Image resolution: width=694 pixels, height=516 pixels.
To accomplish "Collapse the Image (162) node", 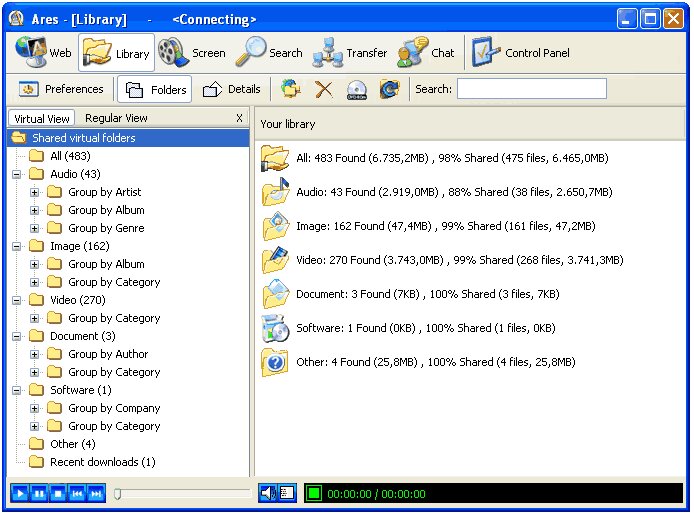I will pyautogui.click(x=16, y=246).
